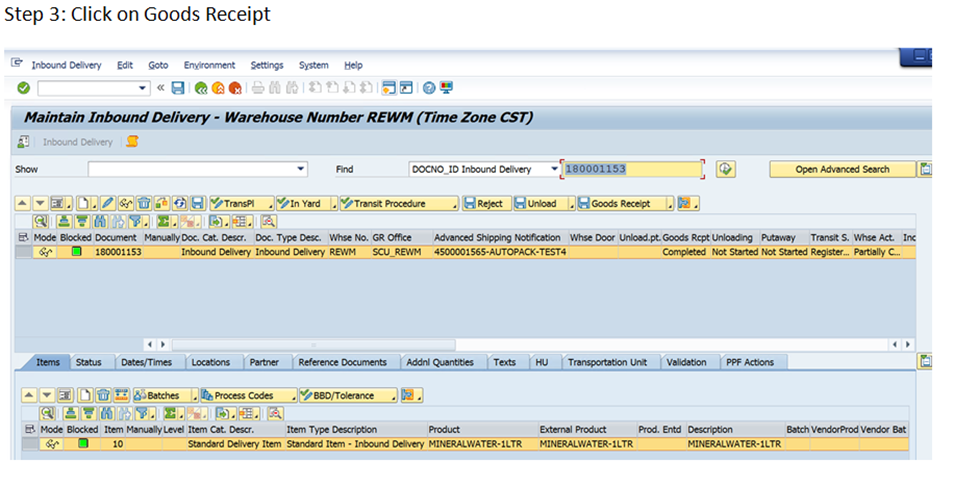
Task: Click the collapse arrow-up icon in the delivery toolbar
Action: tap(23, 204)
